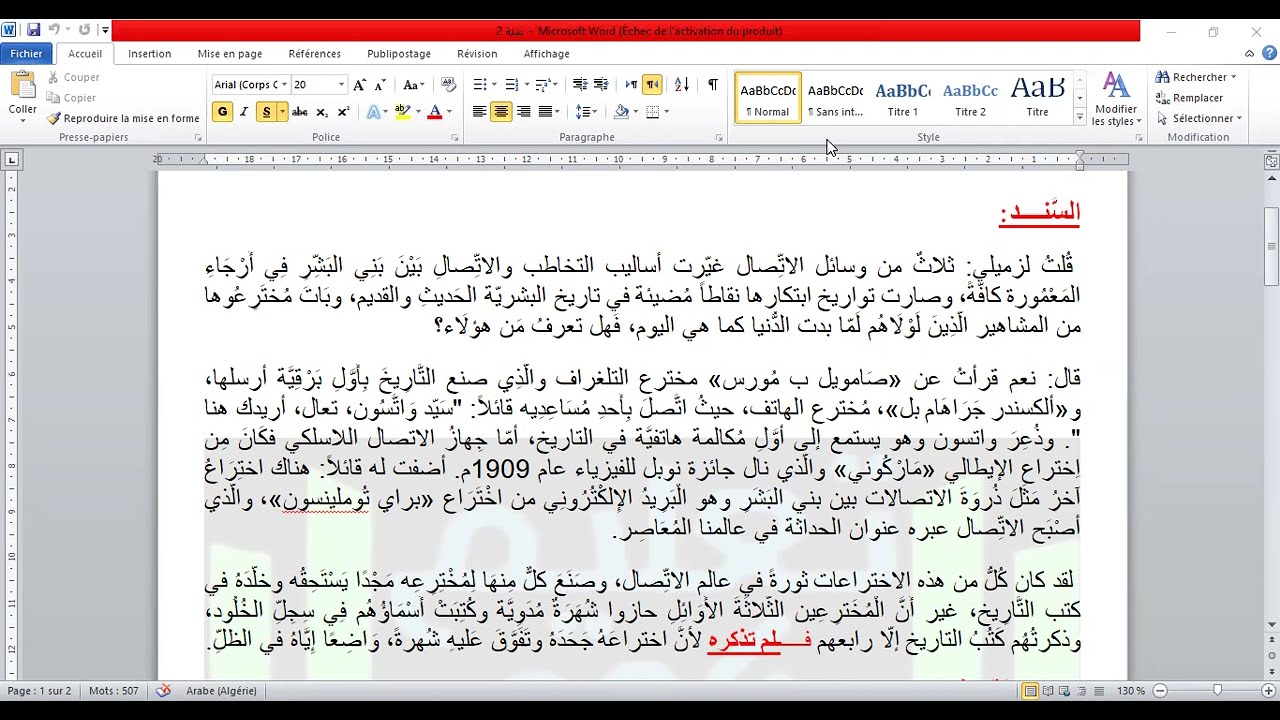
Task: Apply subscript x₂ formatting
Action: [322, 112]
